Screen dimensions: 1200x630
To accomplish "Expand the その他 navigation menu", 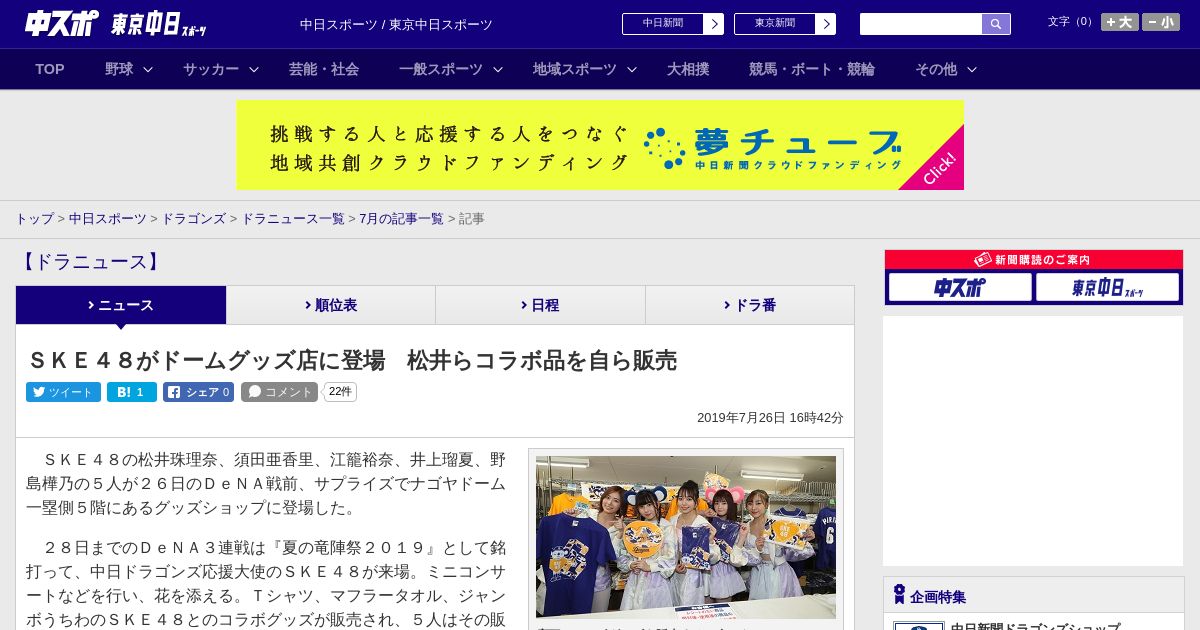I will pos(946,69).
